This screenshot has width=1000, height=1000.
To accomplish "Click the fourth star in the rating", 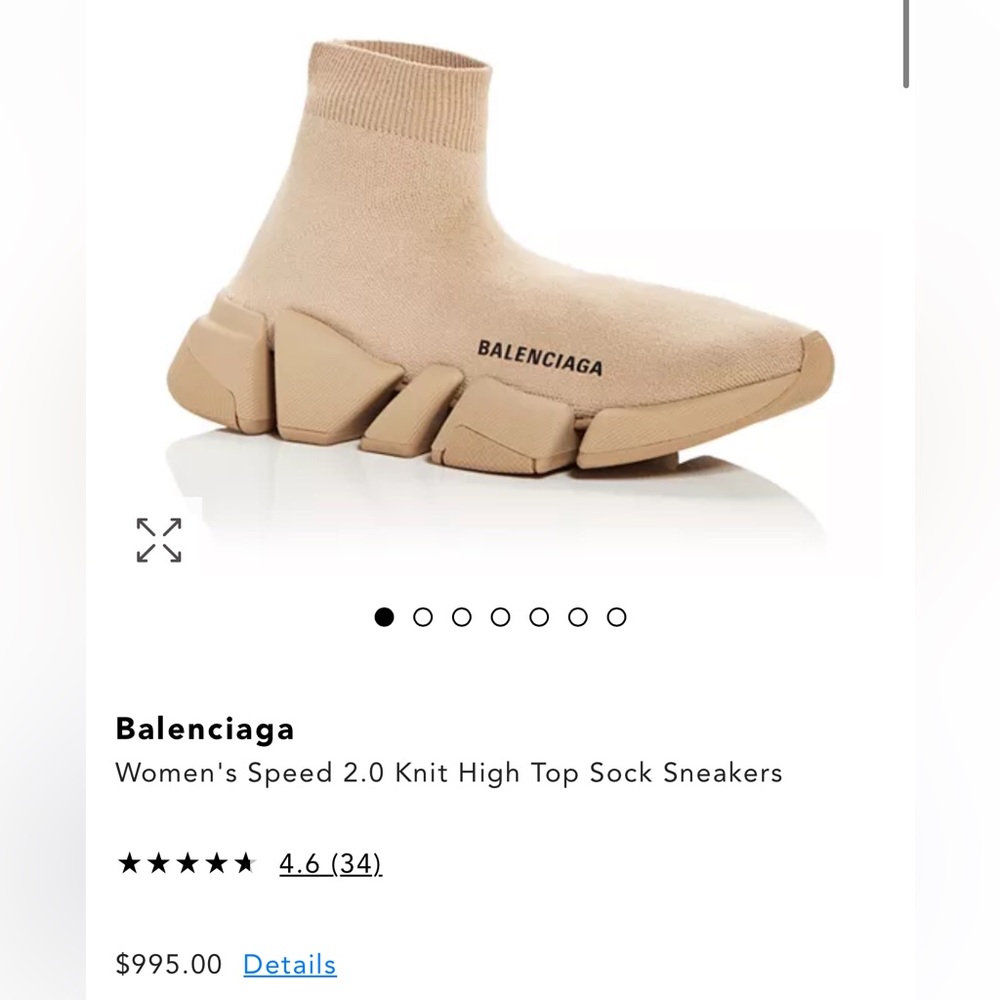I will point(218,861).
